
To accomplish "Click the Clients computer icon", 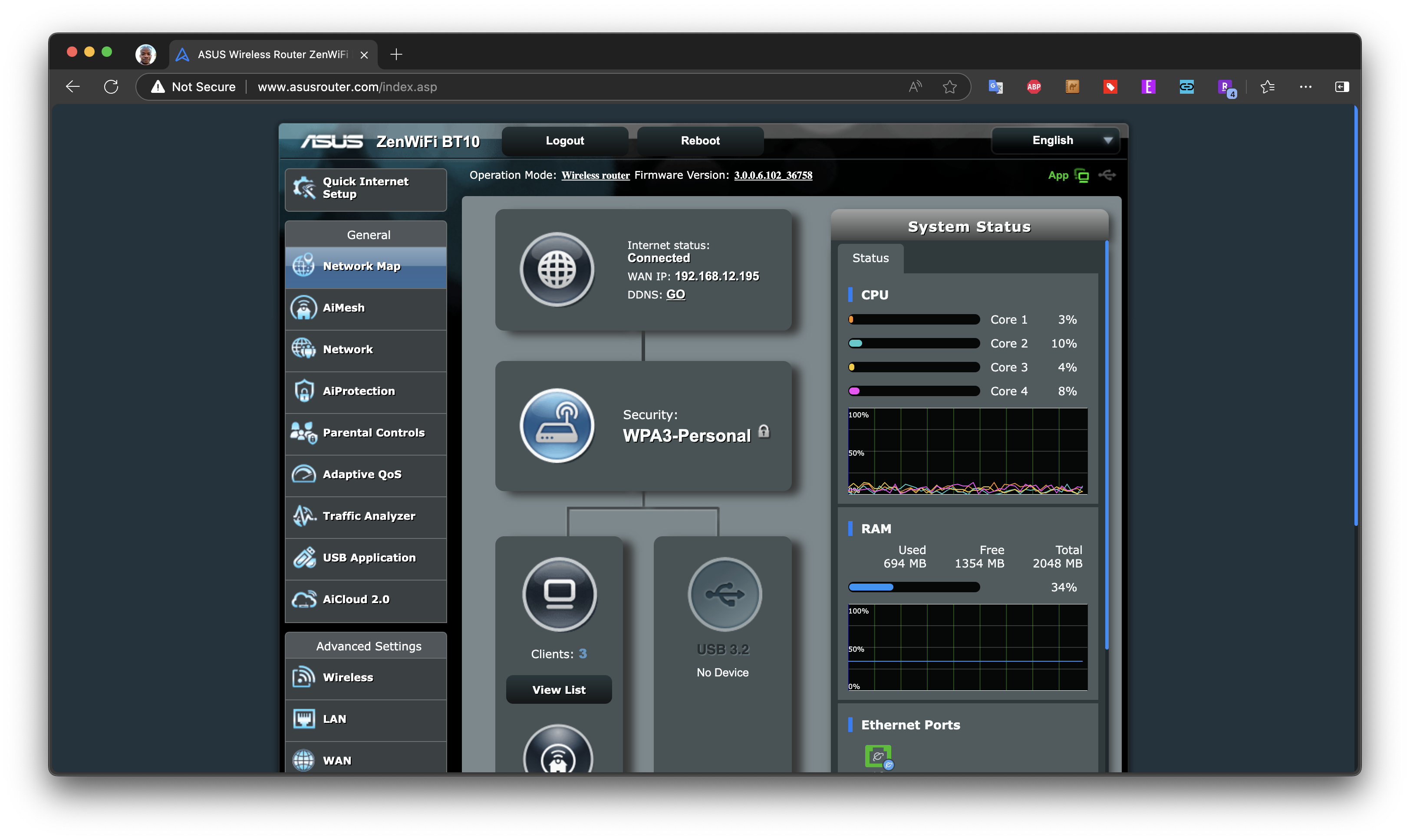I will coord(559,594).
